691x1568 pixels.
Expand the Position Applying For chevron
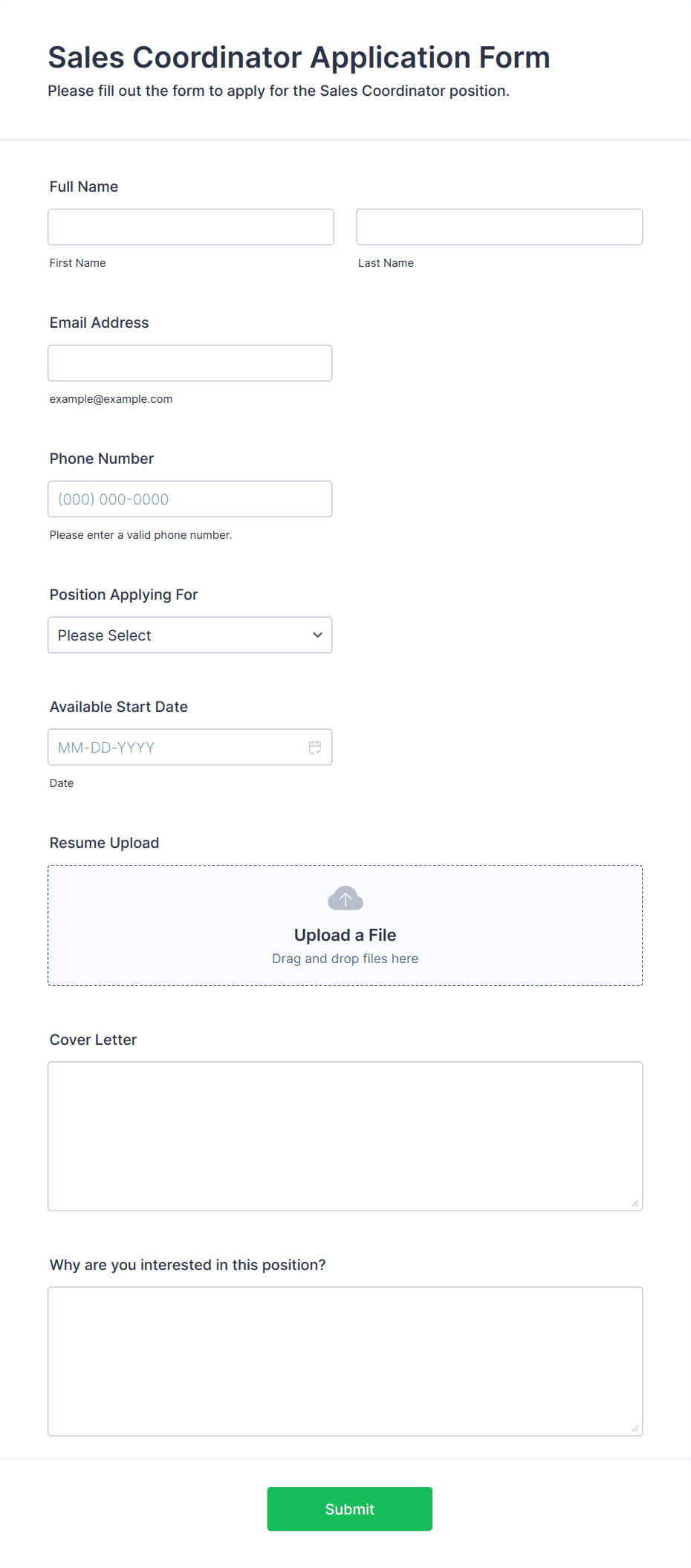click(x=317, y=635)
